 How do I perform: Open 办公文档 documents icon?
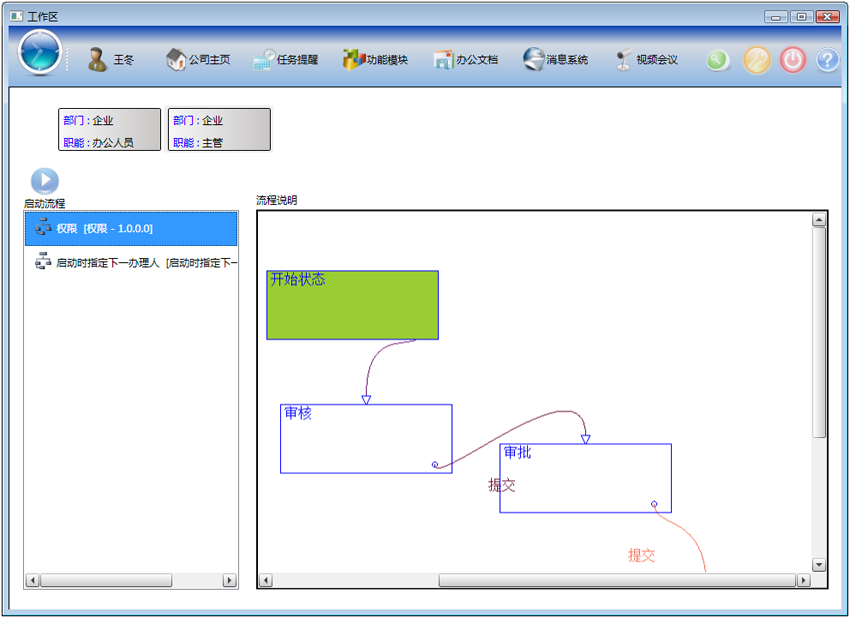[443, 60]
